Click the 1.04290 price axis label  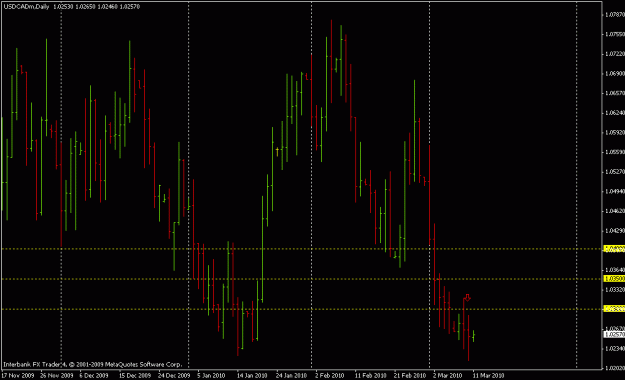point(615,230)
